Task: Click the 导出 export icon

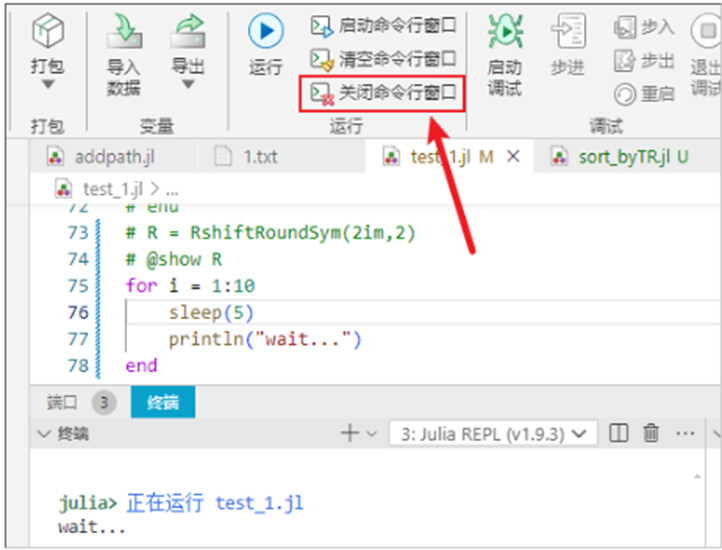Action: pyautogui.click(x=187, y=31)
